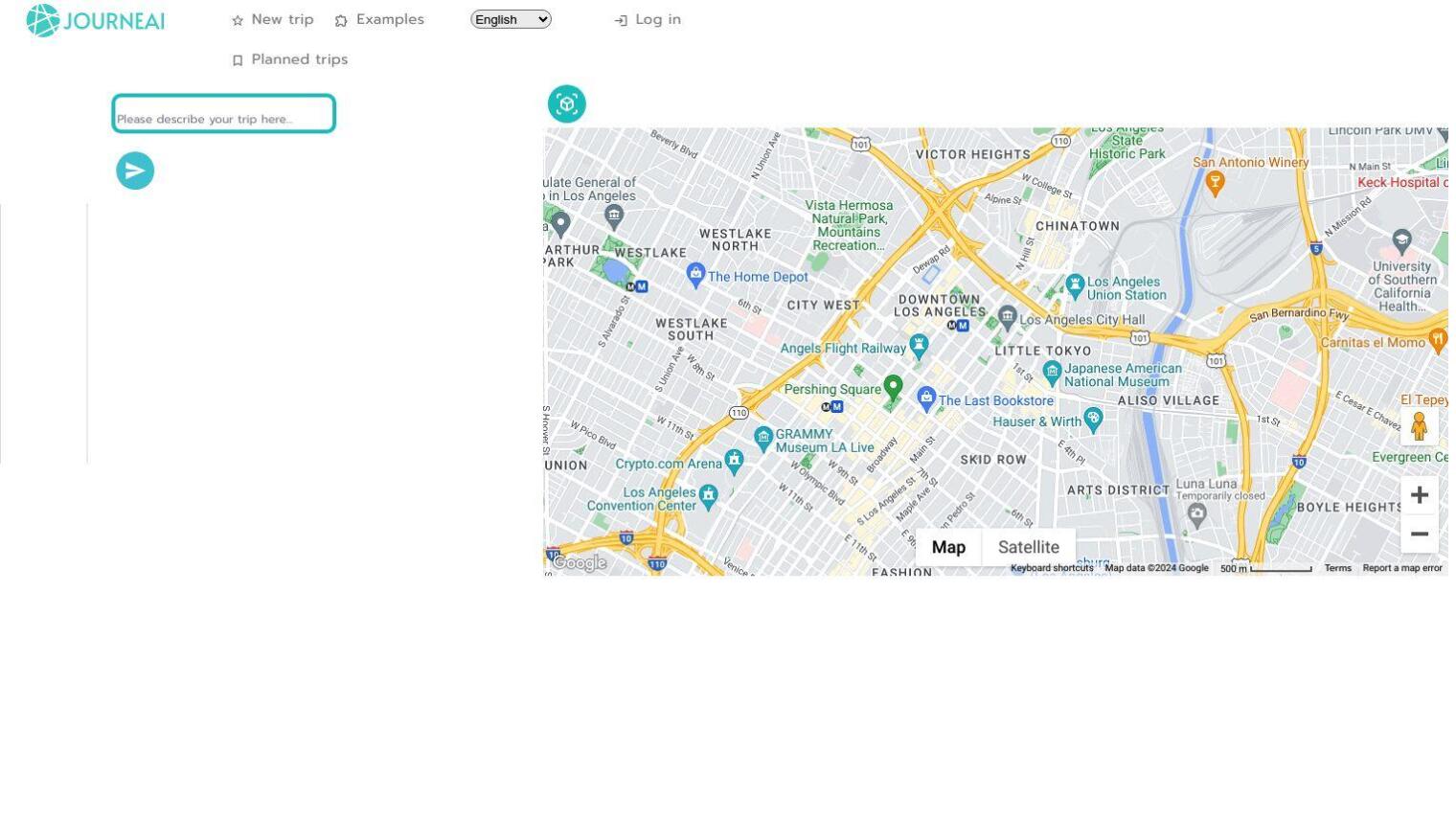1456x819 pixels.
Task: Open the map Terms link
Action: click(x=1337, y=568)
